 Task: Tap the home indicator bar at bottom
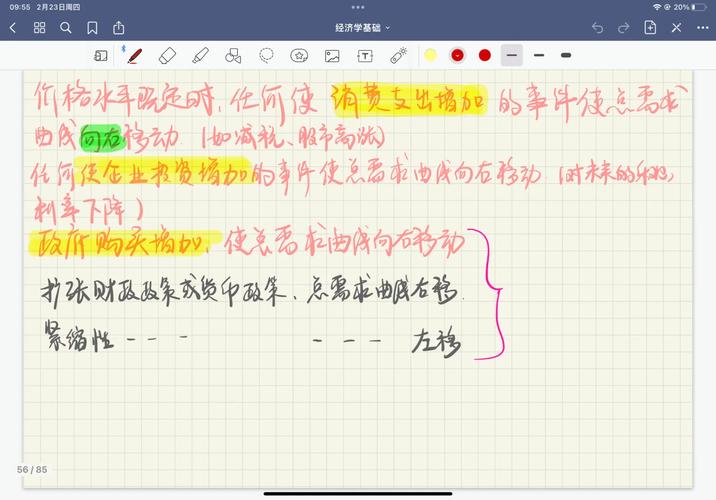click(358, 494)
